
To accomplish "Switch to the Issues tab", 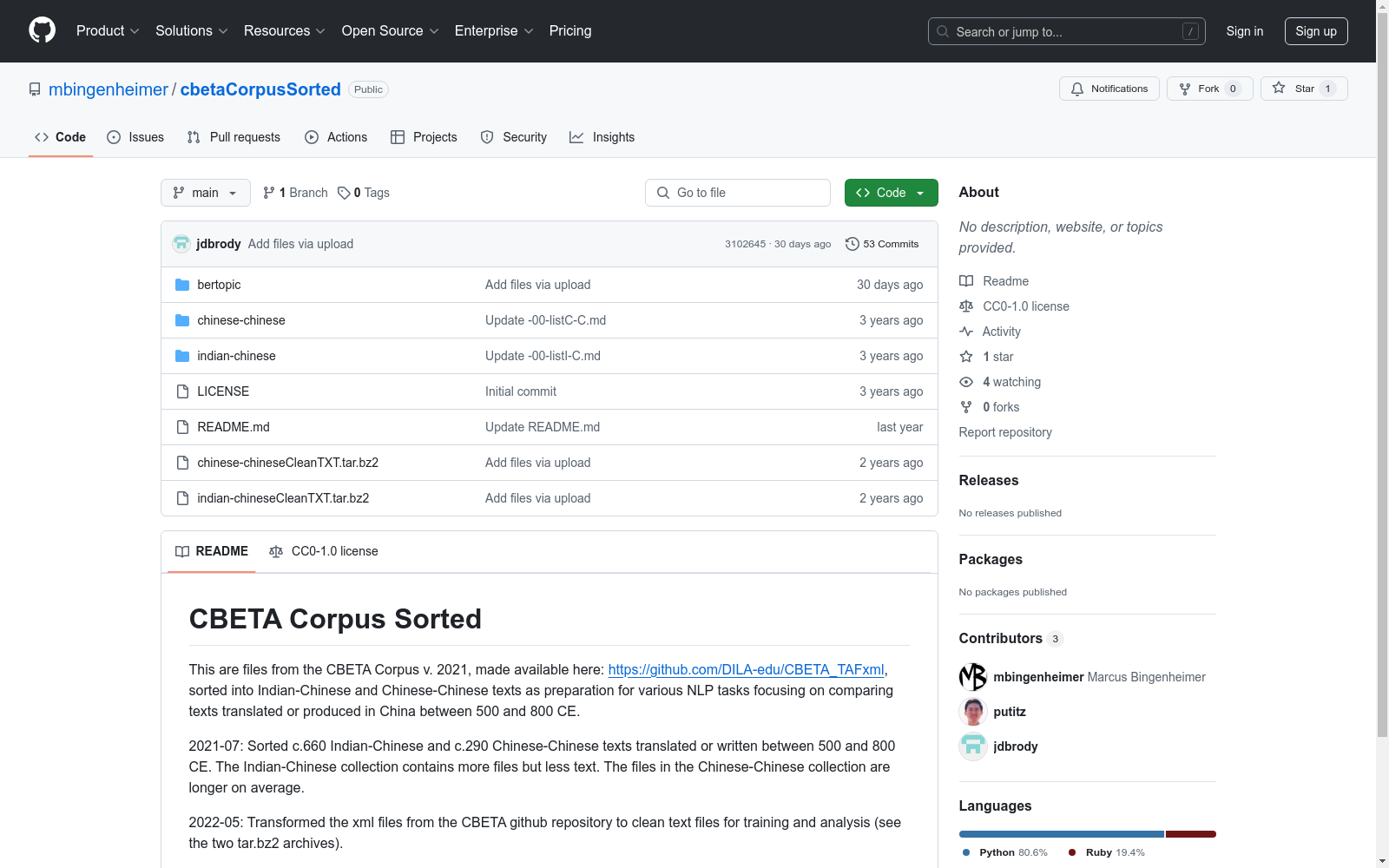I will tap(135, 137).
